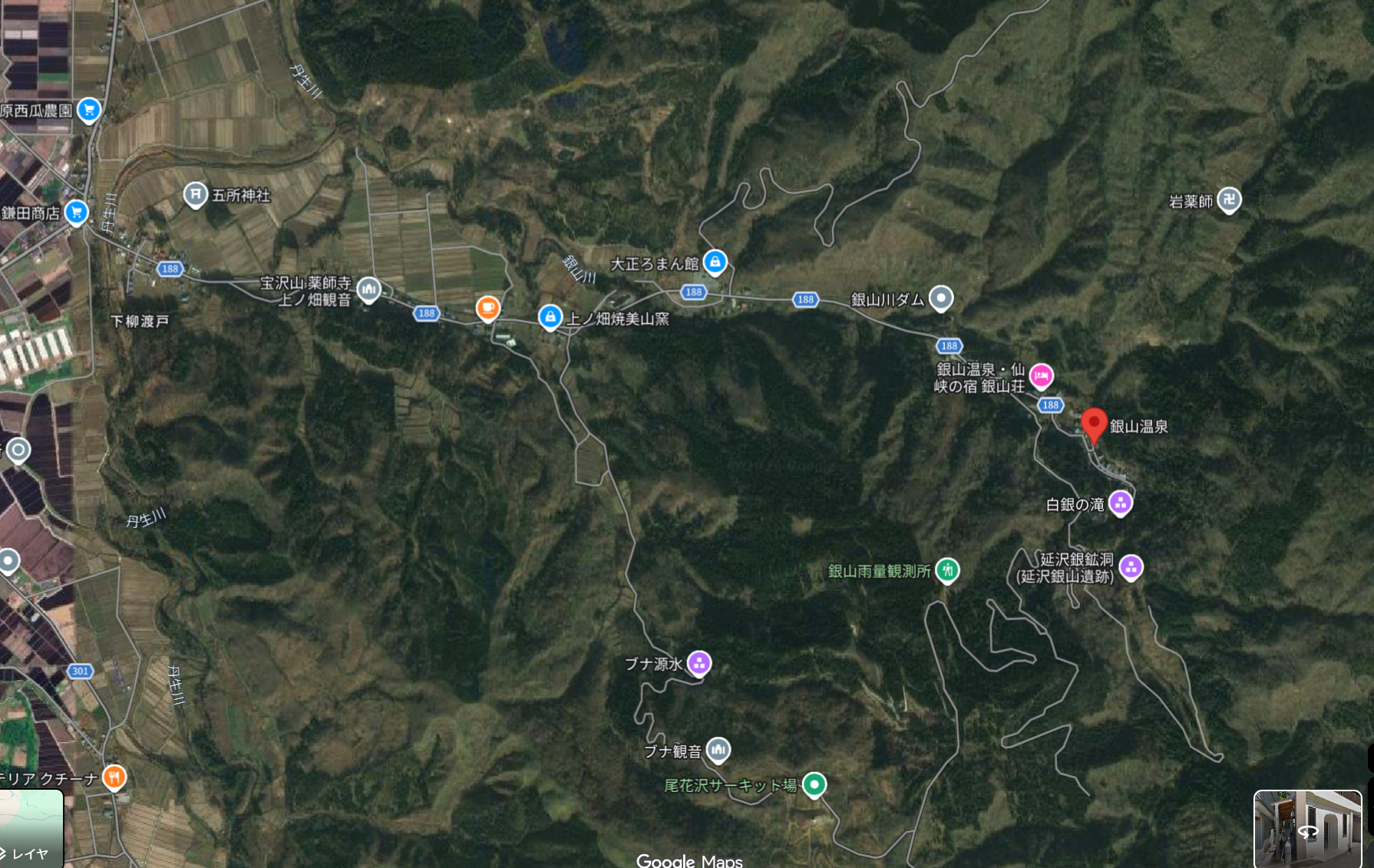Click the 尾花沢サーキット場 green pin
The width and height of the screenshot is (1374, 868).
point(814,784)
